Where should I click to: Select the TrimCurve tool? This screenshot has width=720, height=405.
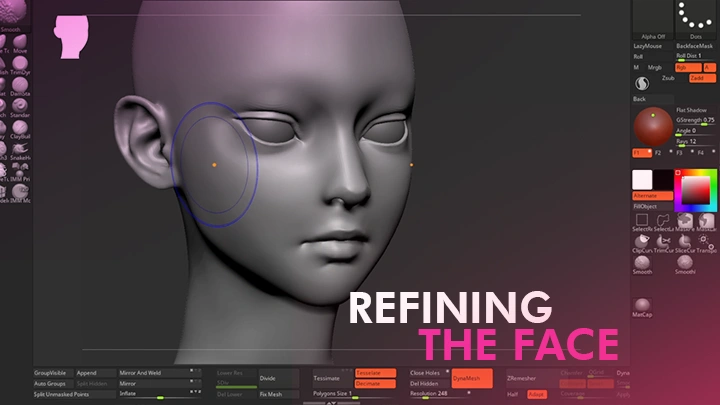[663, 244]
